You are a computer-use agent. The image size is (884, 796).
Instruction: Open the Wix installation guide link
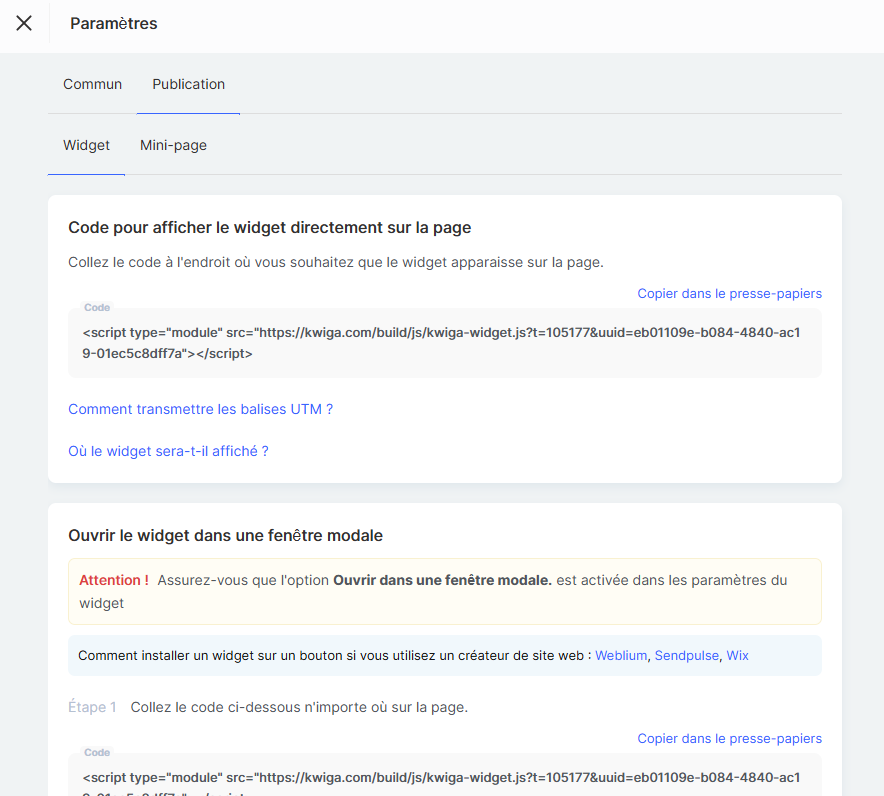pyautogui.click(x=737, y=656)
